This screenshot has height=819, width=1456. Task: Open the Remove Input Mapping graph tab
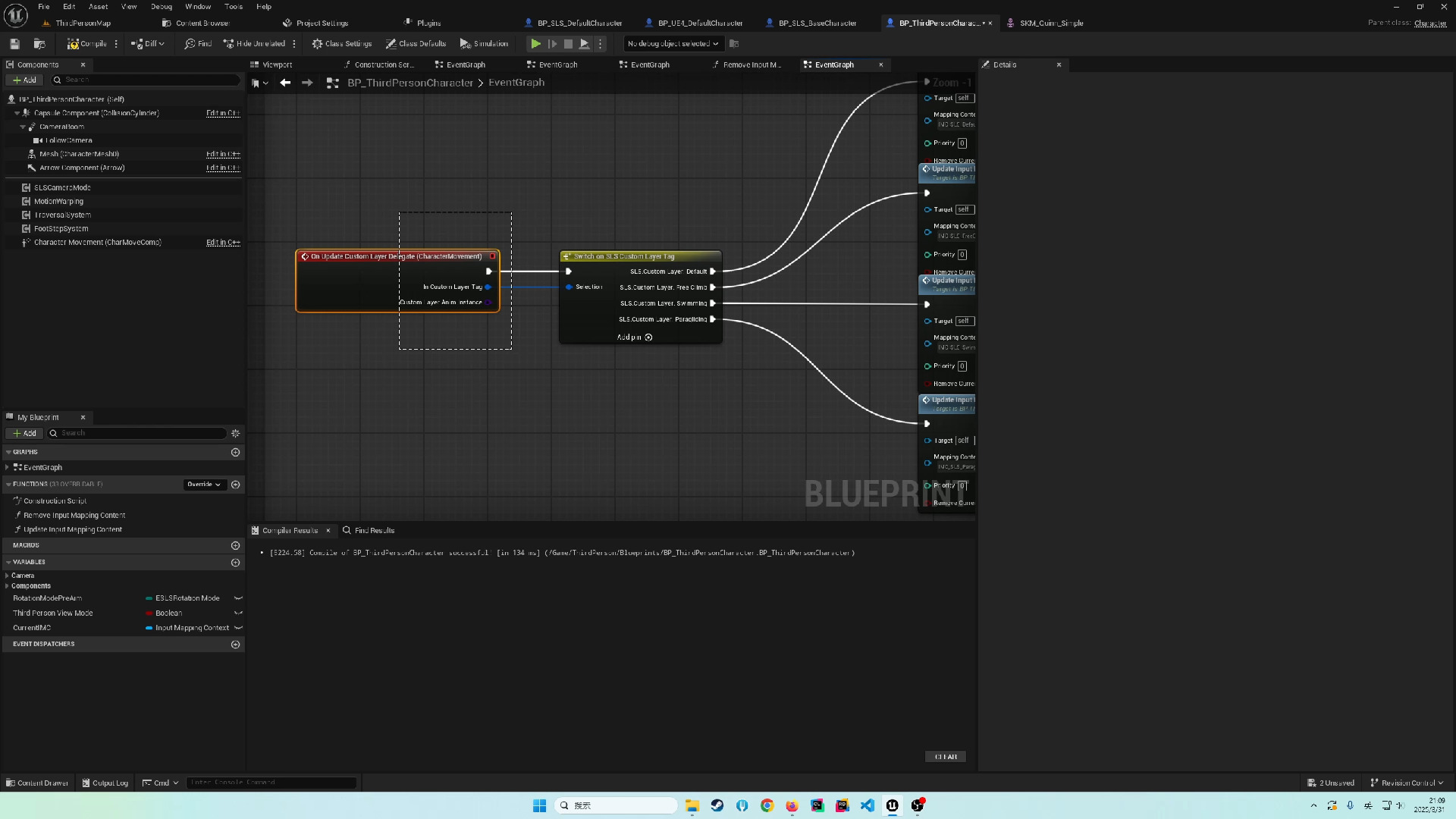tap(746, 64)
